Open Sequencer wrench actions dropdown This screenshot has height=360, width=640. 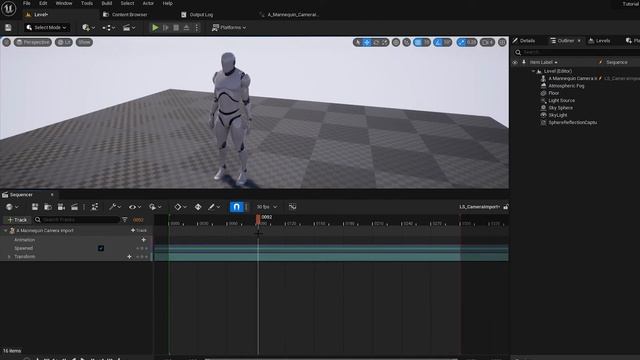tap(115, 207)
